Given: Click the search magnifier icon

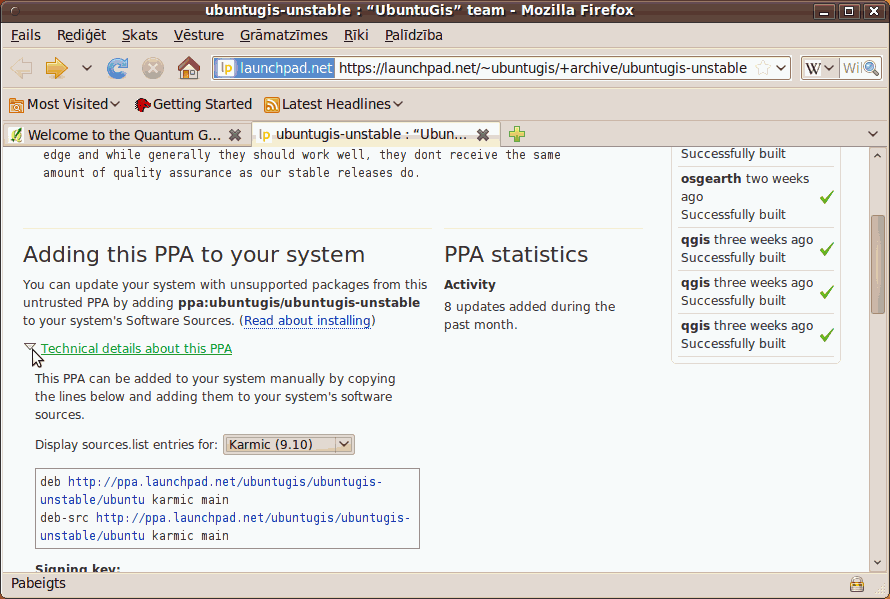Looking at the screenshot, I should pos(871,69).
